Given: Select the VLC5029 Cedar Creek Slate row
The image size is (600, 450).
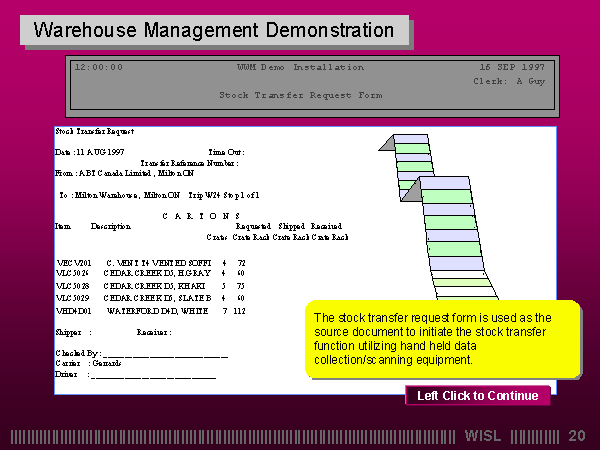Looking at the screenshot, I should pos(150,298).
